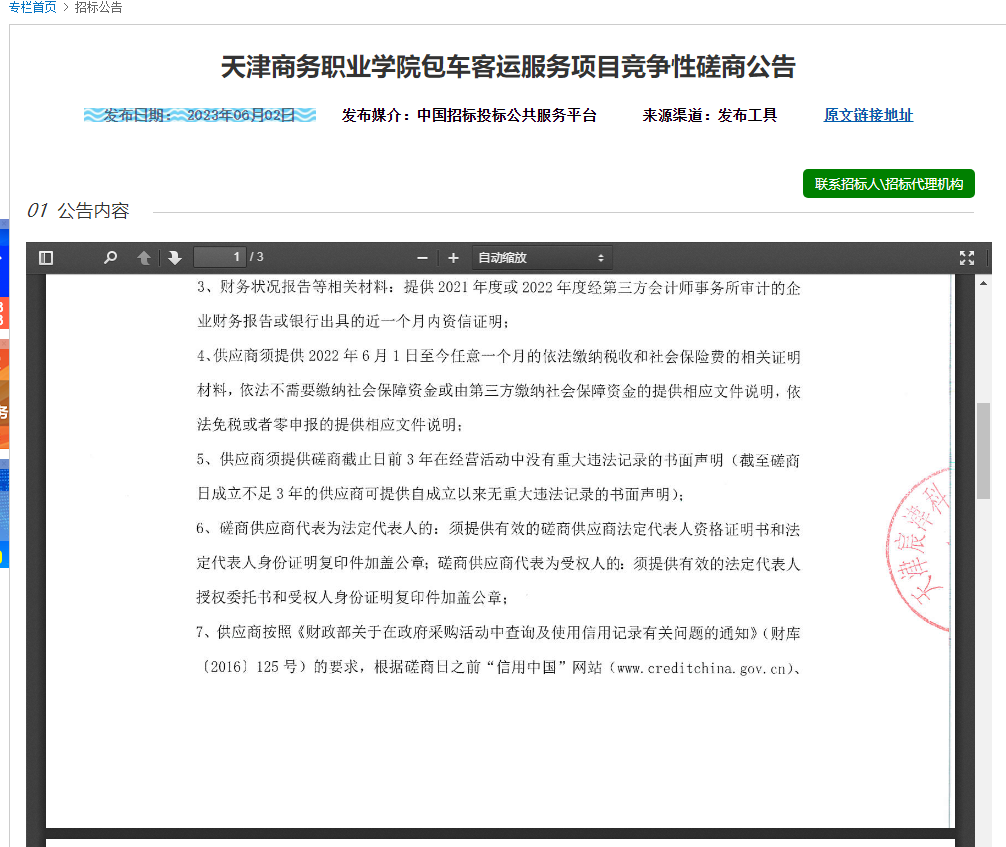The height and width of the screenshot is (847, 1006).
Task: Go to the previous PDF page
Action: 144,258
